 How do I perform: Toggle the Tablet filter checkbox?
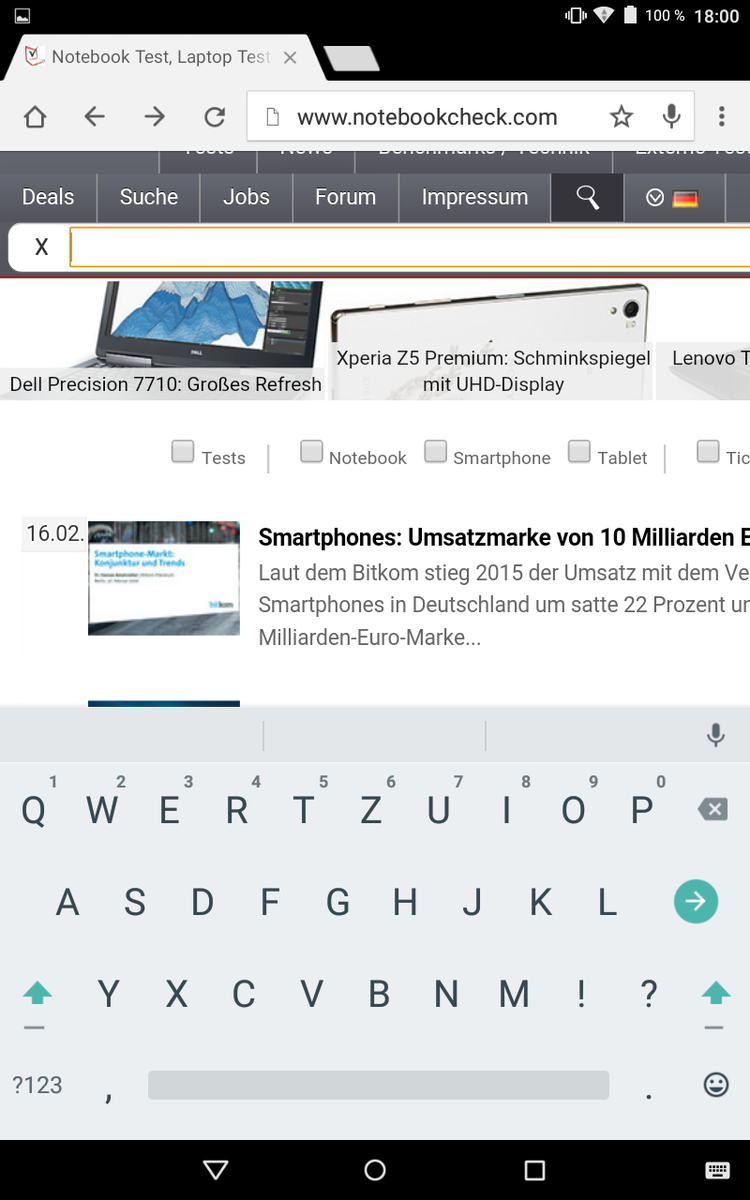tap(579, 451)
